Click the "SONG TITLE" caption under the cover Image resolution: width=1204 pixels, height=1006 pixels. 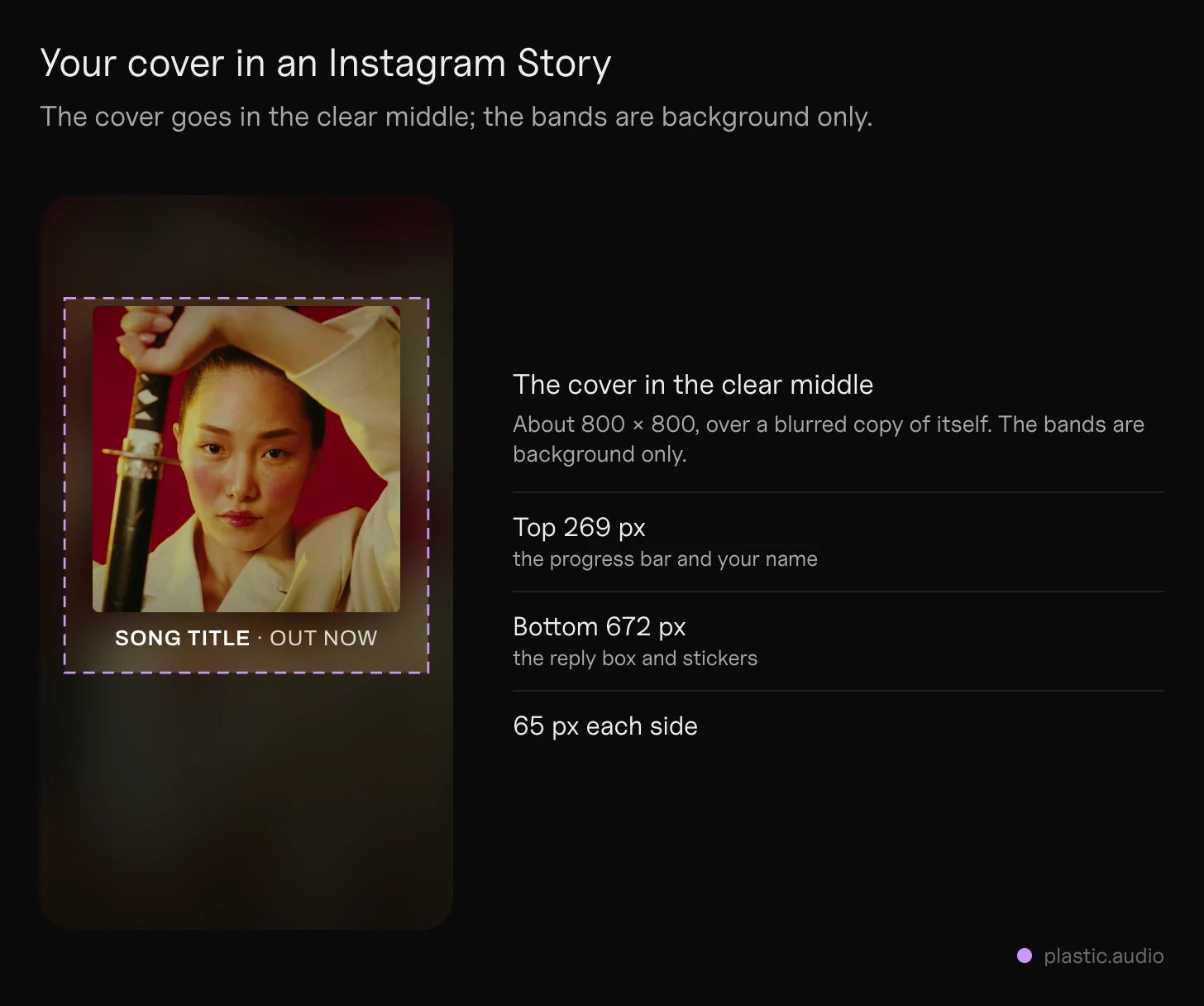point(182,638)
